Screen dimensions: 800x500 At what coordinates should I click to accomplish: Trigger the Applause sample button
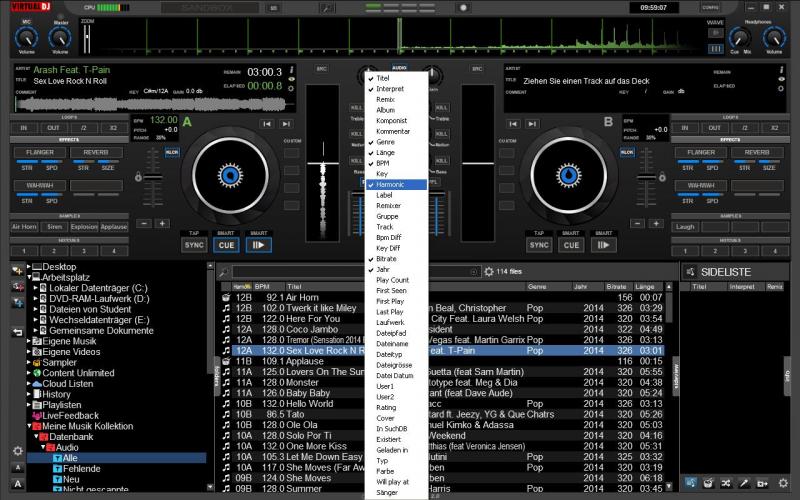(114, 227)
